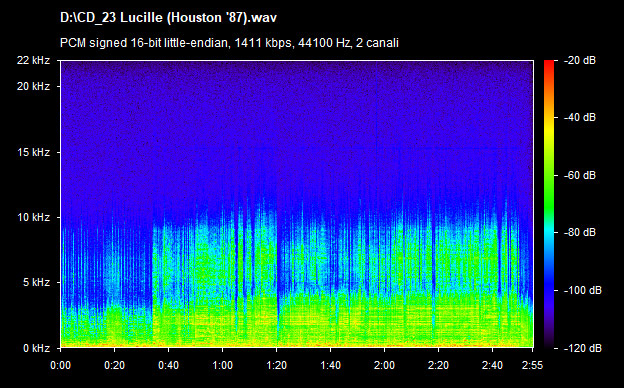This screenshot has width=624, height=388.
Task: Select the 2:55 end time label
Action: [532, 365]
